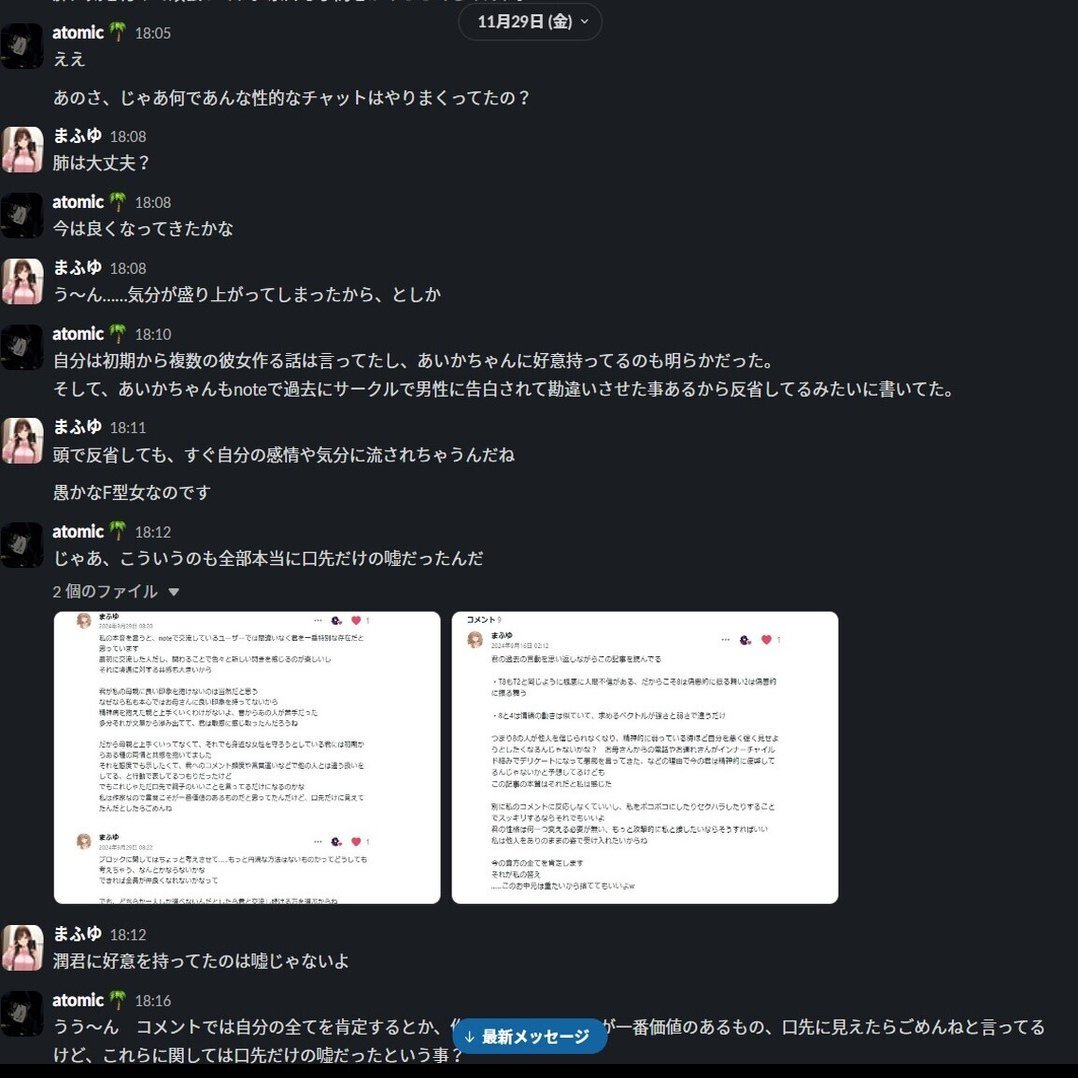Click まふゆ's avatar at 18:12 message
1078x1078 pixels.
pyautogui.click(x=22, y=947)
